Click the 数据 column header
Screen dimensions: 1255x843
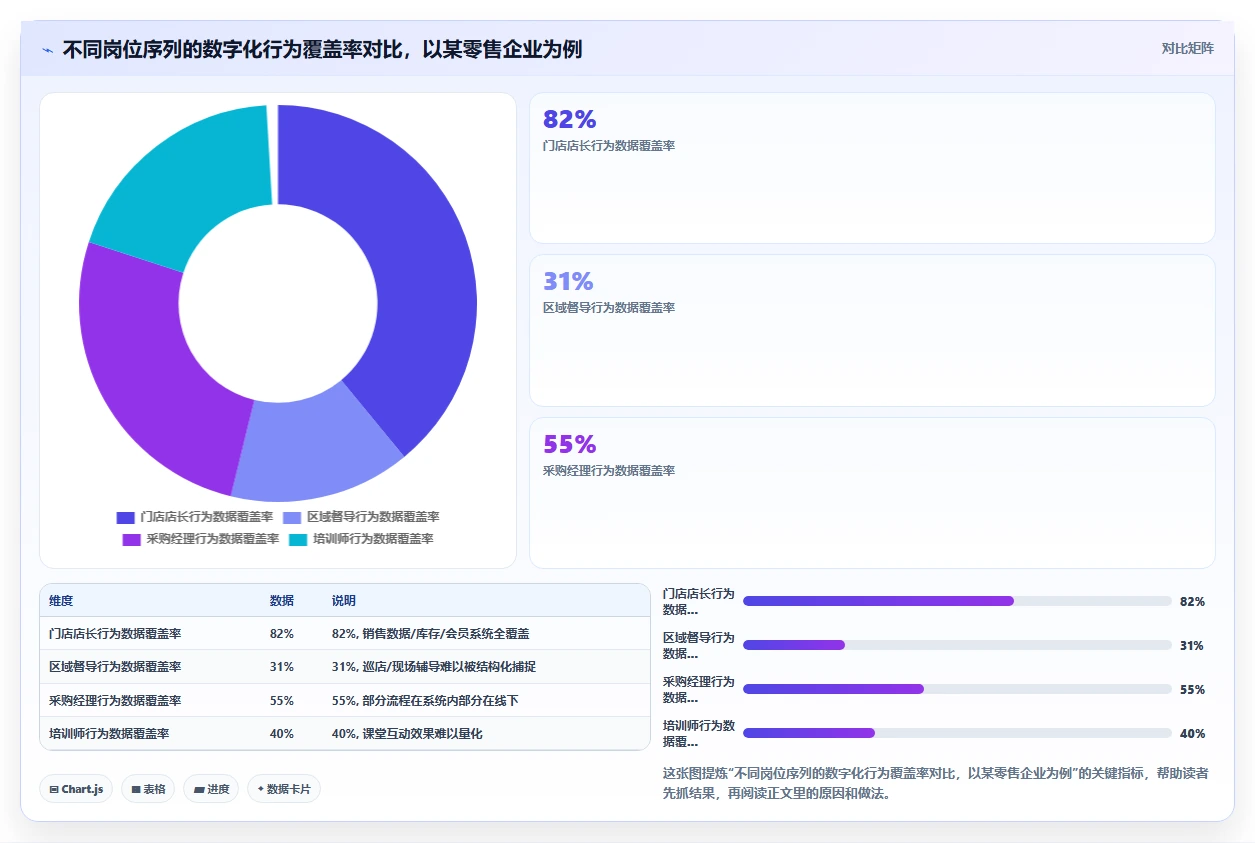click(282, 601)
